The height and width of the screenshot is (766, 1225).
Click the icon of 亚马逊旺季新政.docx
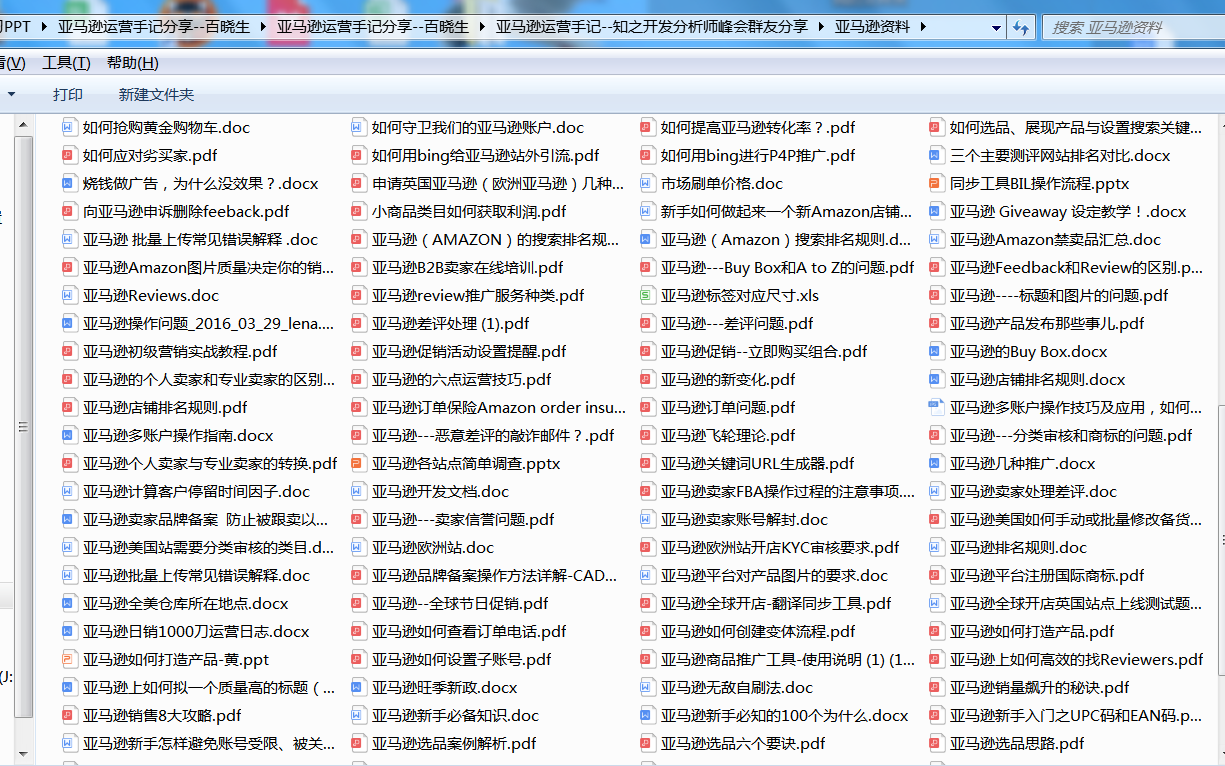358,687
